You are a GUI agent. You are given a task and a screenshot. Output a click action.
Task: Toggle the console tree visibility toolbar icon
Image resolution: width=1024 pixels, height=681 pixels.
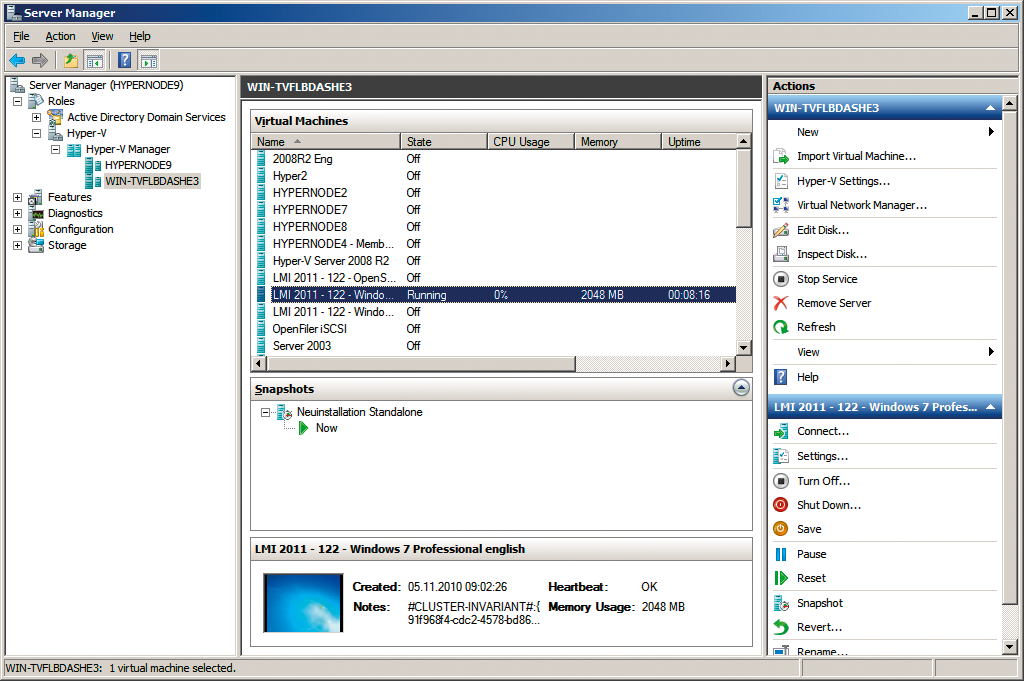(94, 60)
